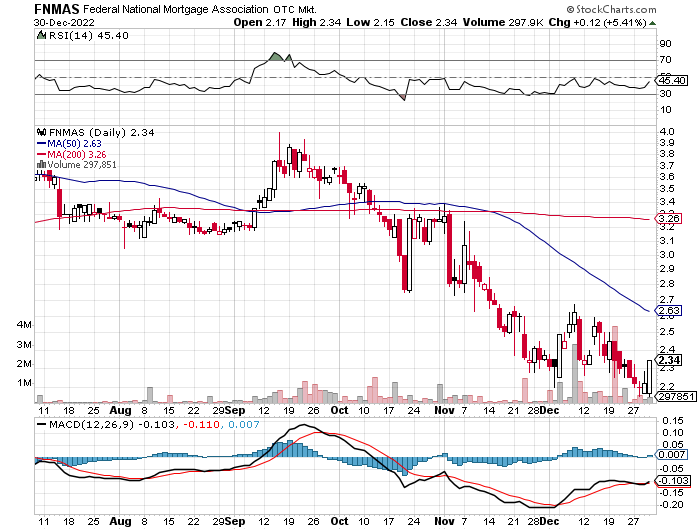Image resolution: width=700 pixels, height=530 pixels.
Task: Click the red MA(200) line swatch in the legend
Action: 42,155
